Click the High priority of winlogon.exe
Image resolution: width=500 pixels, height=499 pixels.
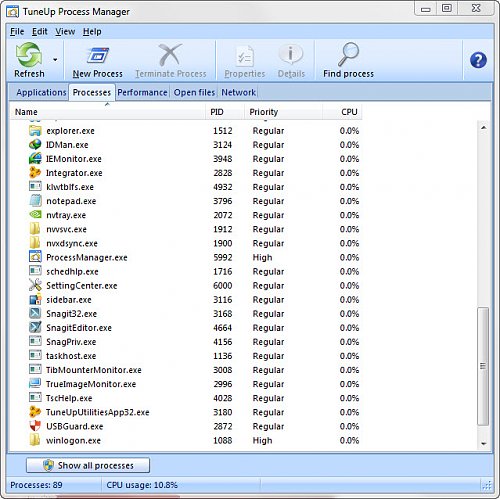262,441
